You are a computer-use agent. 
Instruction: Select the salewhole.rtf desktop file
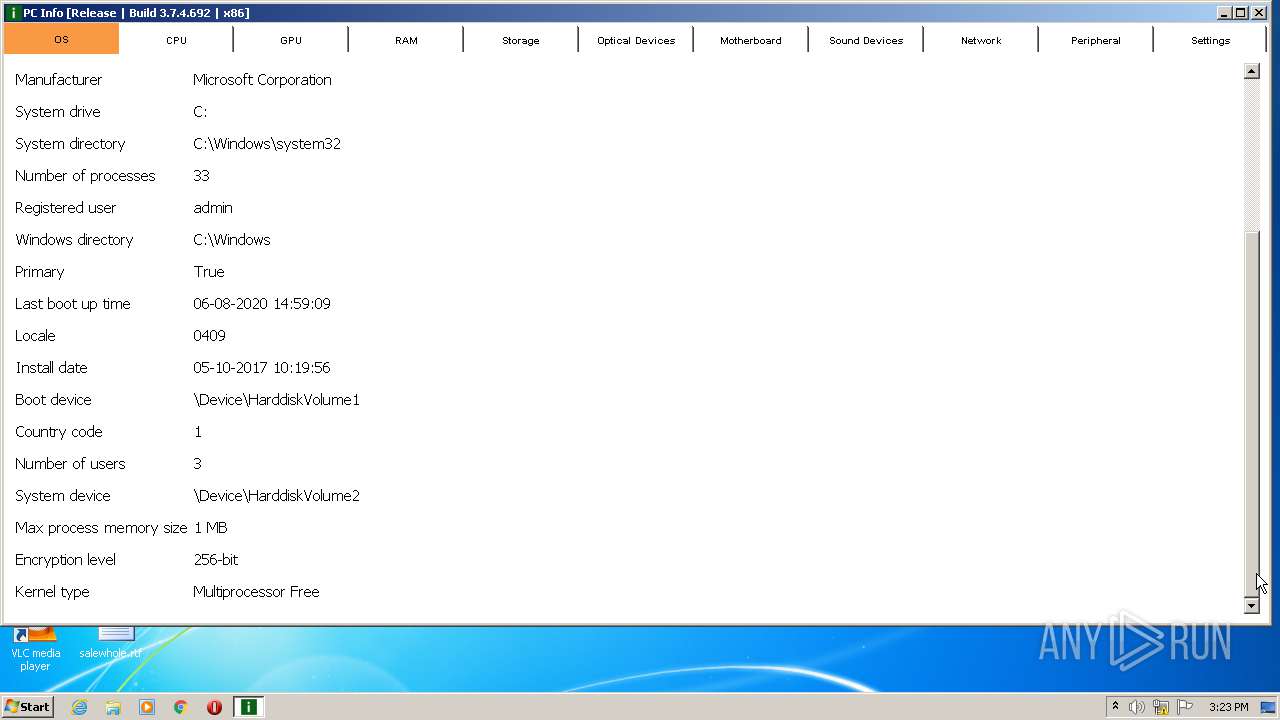(x=111, y=643)
